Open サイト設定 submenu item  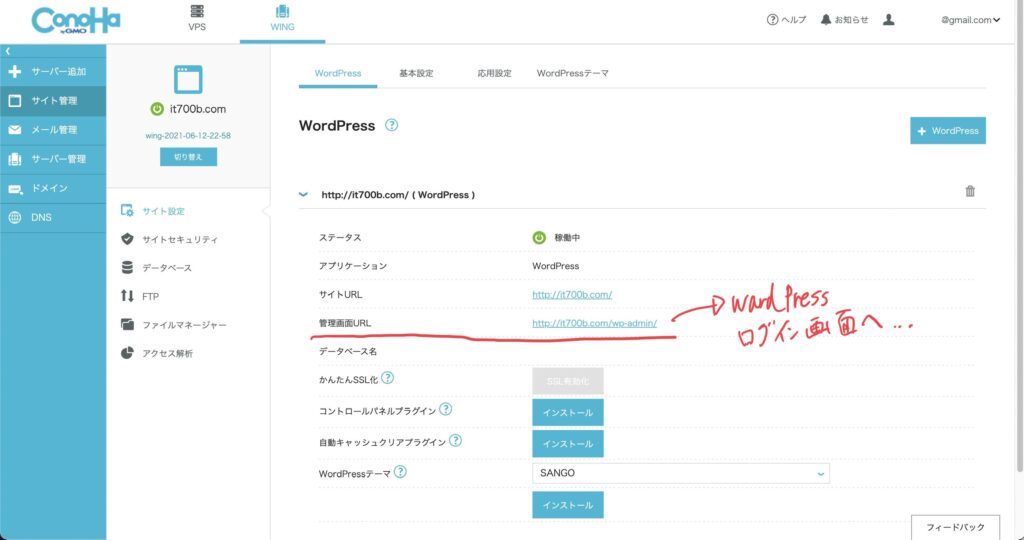pos(153,211)
